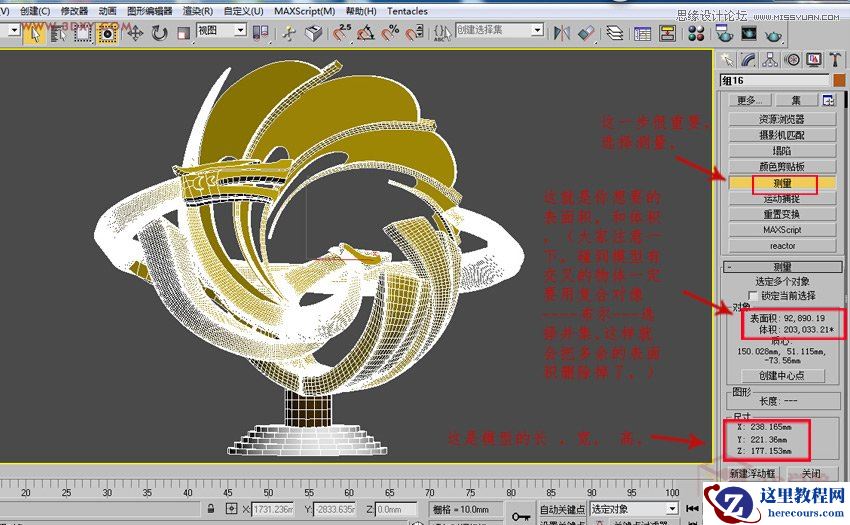Open the Curve Editor icon

pos(642,34)
